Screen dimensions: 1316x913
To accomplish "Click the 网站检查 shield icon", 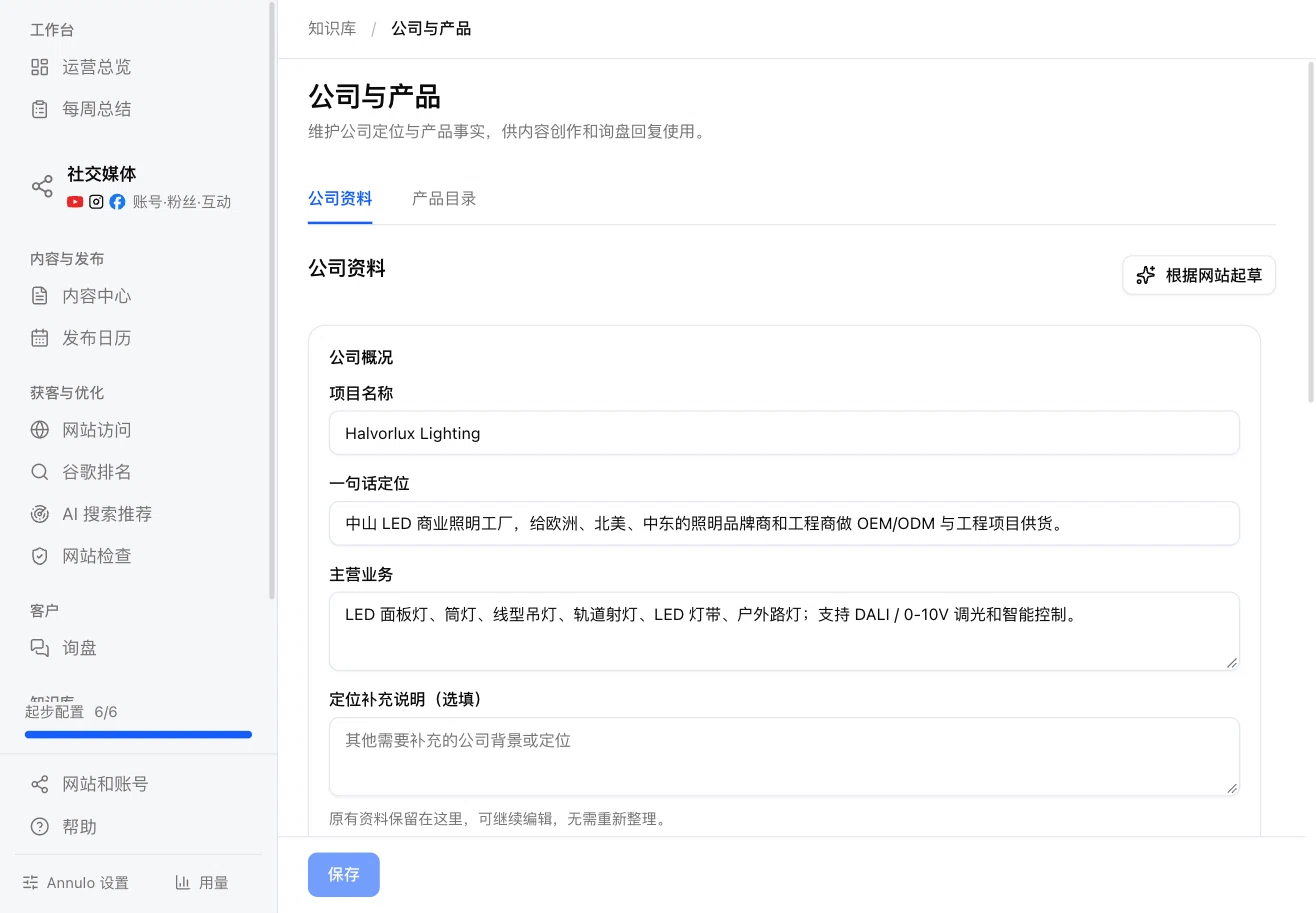I will pos(40,556).
